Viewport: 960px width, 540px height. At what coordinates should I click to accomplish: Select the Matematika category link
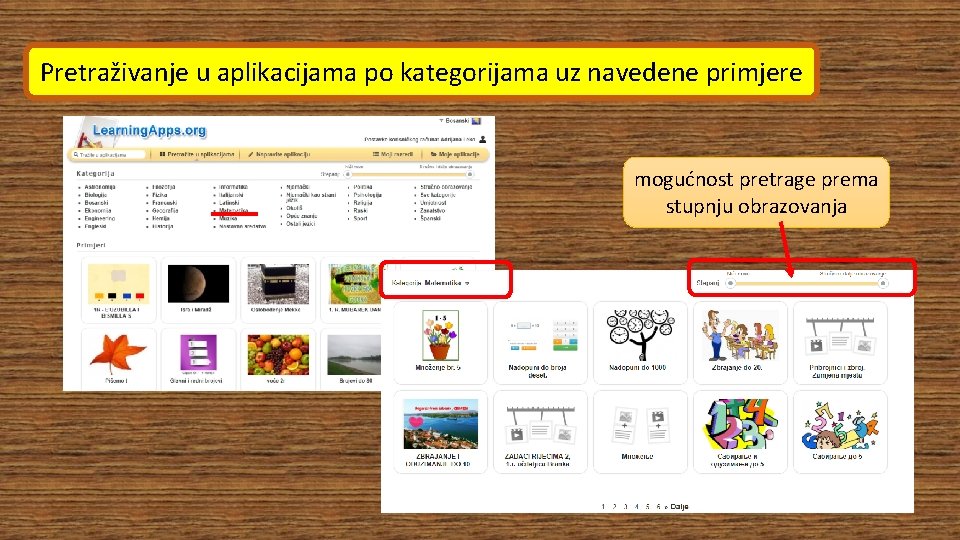coord(234,210)
